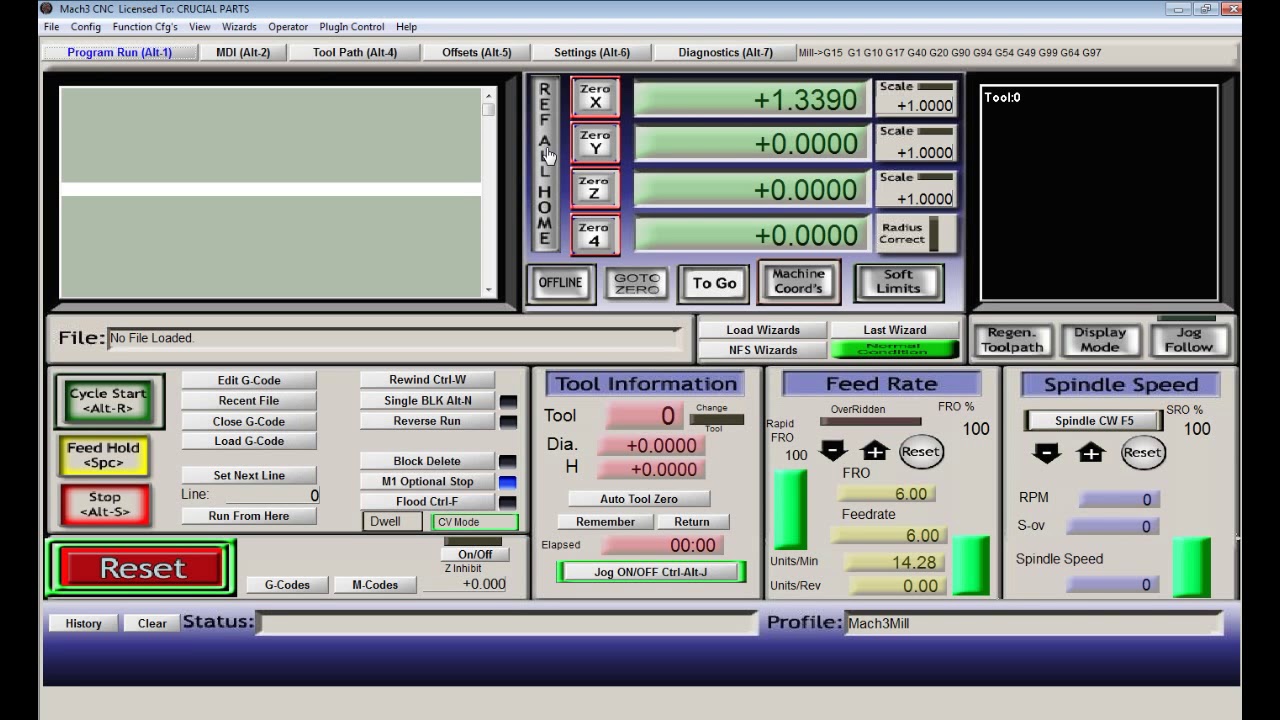
Task: Zero the X axis
Action: point(595,97)
